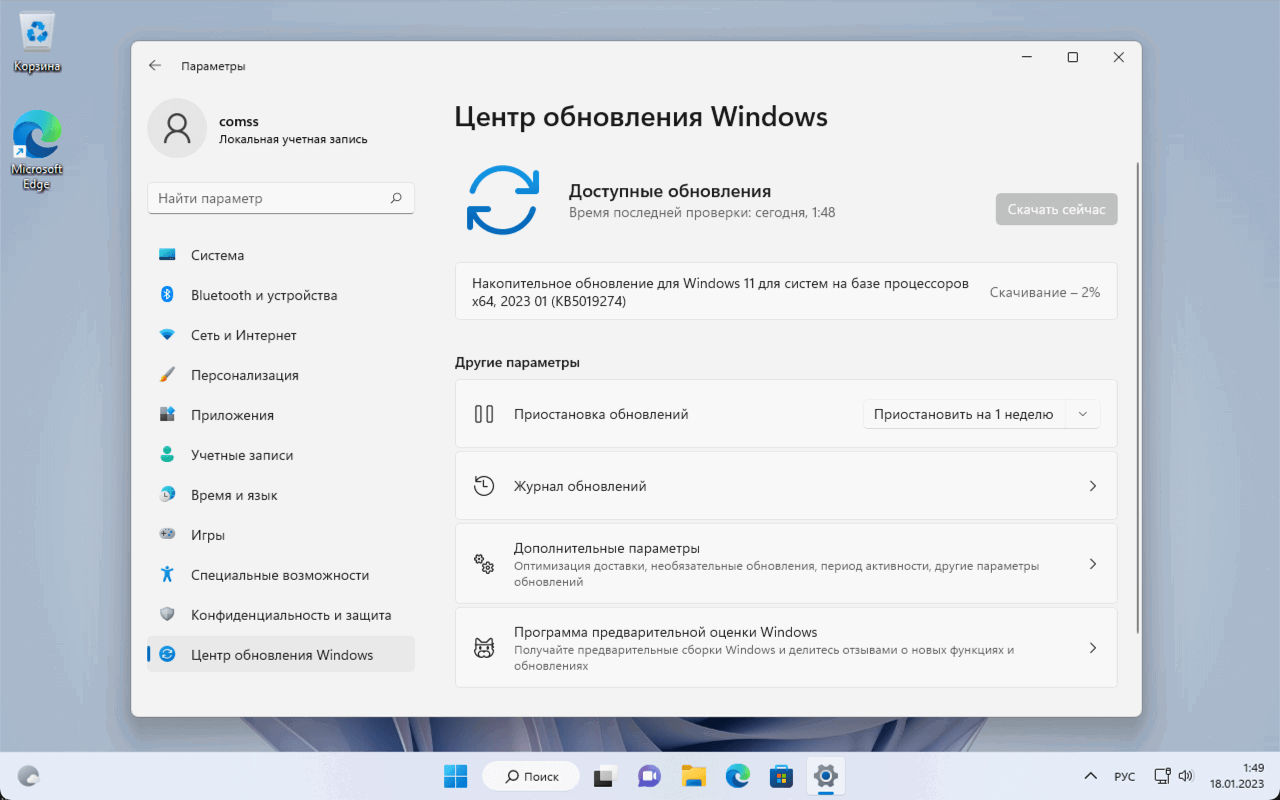Click the Учетные записи person icon
The width and height of the screenshot is (1280, 800).
pyautogui.click(x=167, y=455)
